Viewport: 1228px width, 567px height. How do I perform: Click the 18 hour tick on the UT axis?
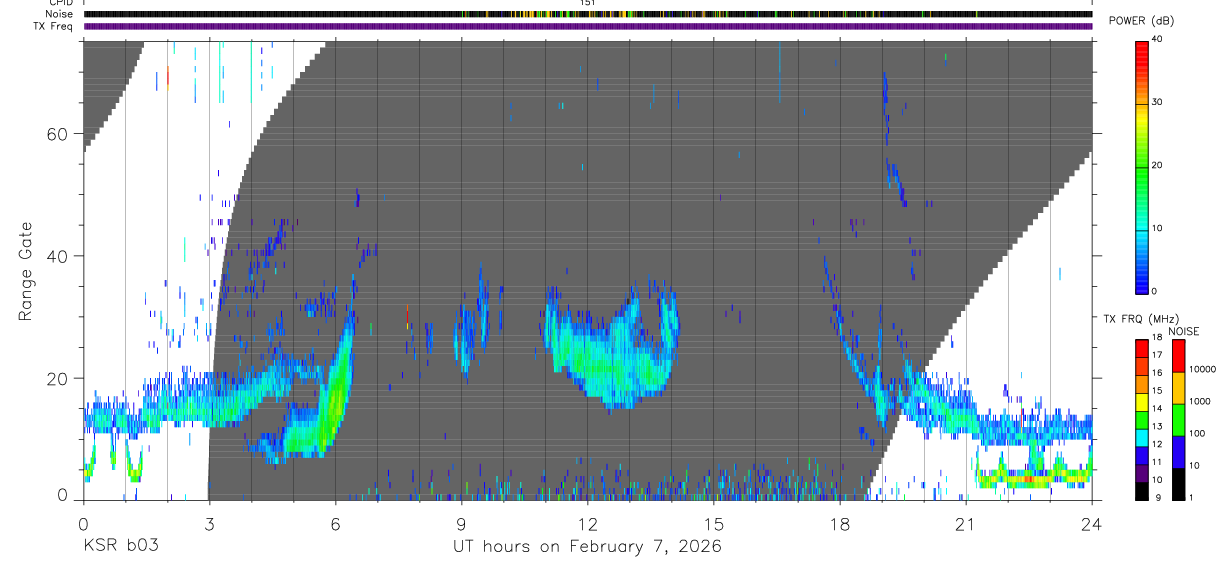click(x=840, y=523)
